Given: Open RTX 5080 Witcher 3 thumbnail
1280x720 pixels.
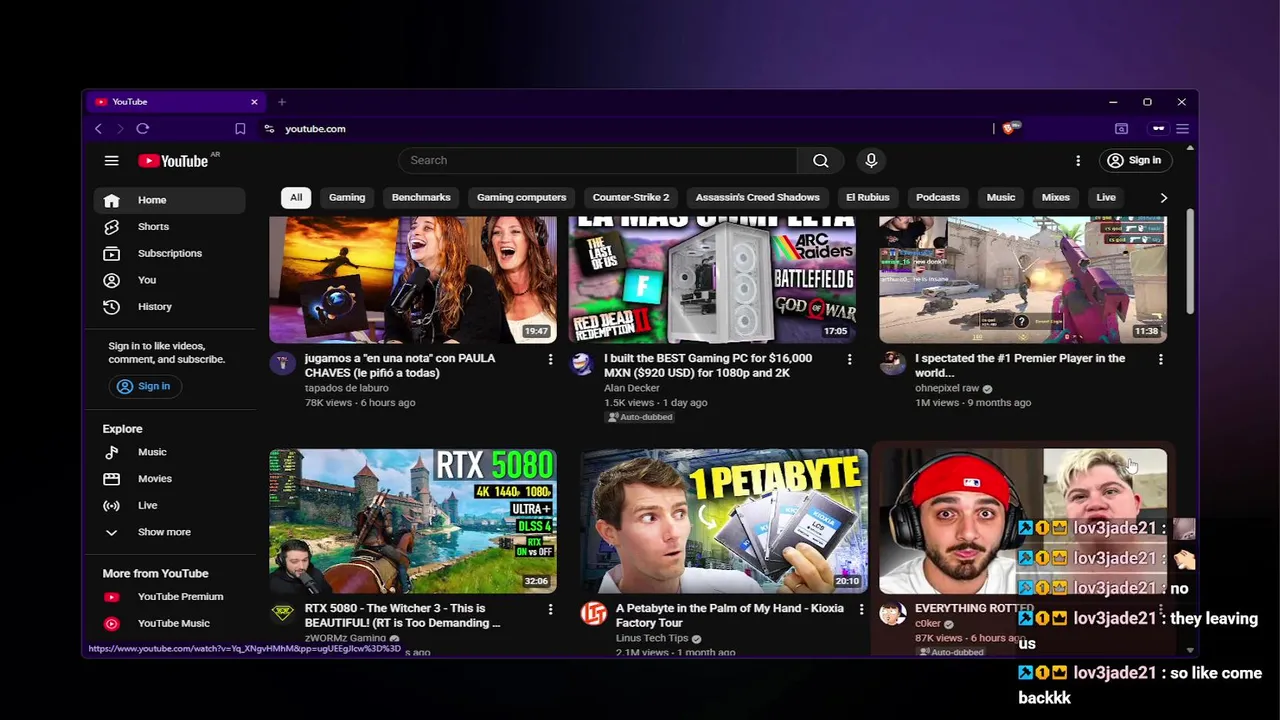Looking at the screenshot, I should pos(413,520).
